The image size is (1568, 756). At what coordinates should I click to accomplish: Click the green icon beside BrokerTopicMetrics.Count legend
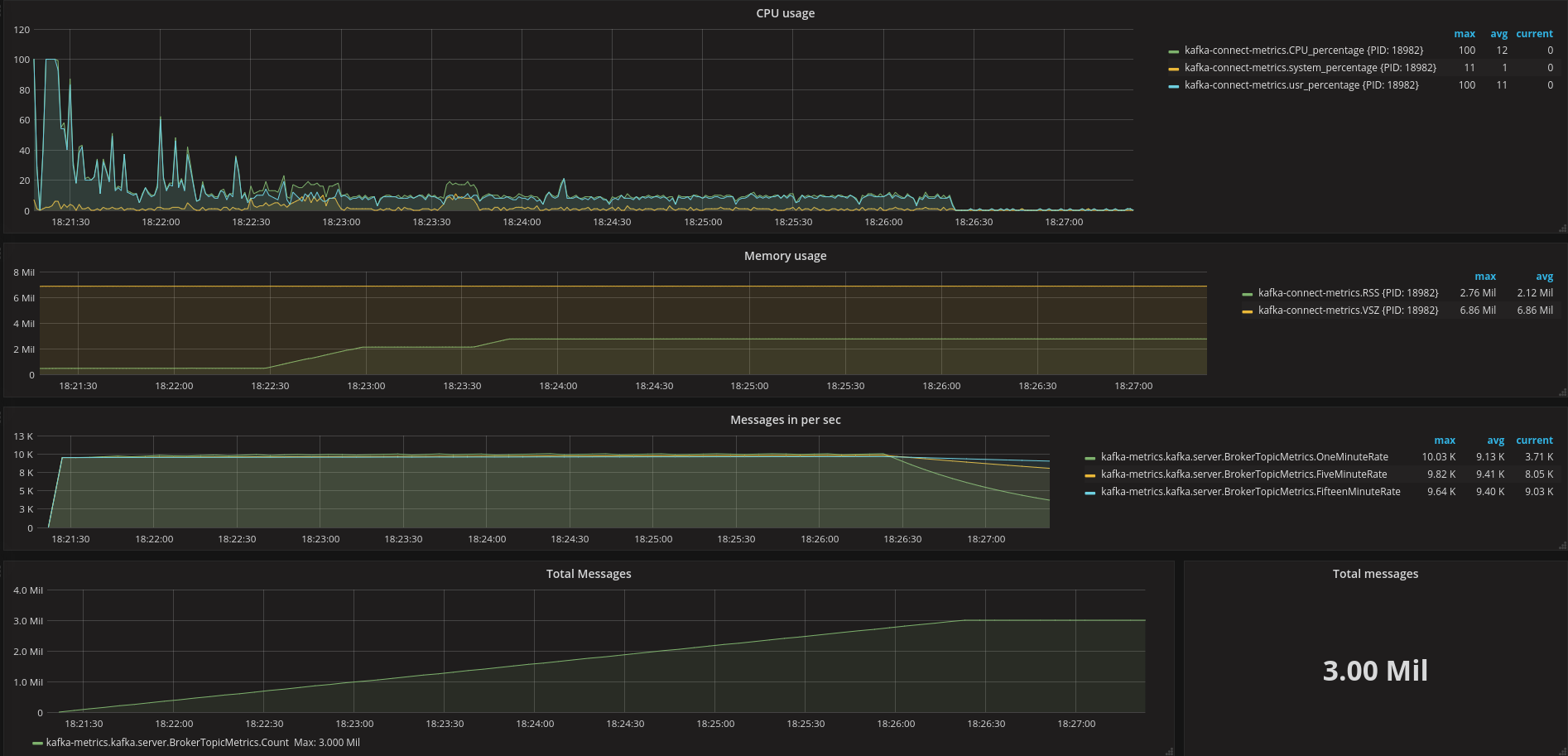pyautogui.click(x=37, y=744)
